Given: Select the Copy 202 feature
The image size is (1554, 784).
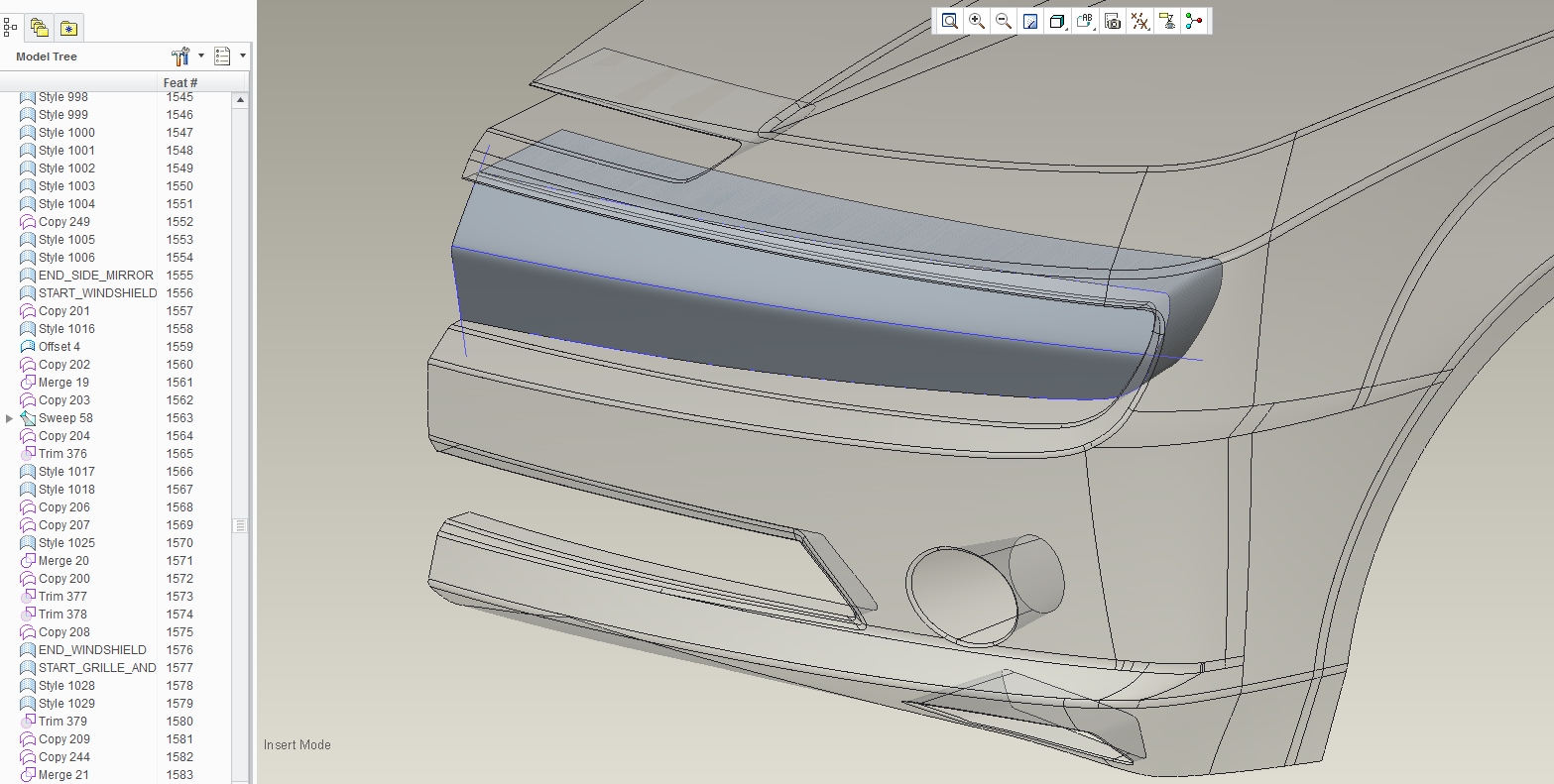Looking at the screenshot, I should (64, 365).
